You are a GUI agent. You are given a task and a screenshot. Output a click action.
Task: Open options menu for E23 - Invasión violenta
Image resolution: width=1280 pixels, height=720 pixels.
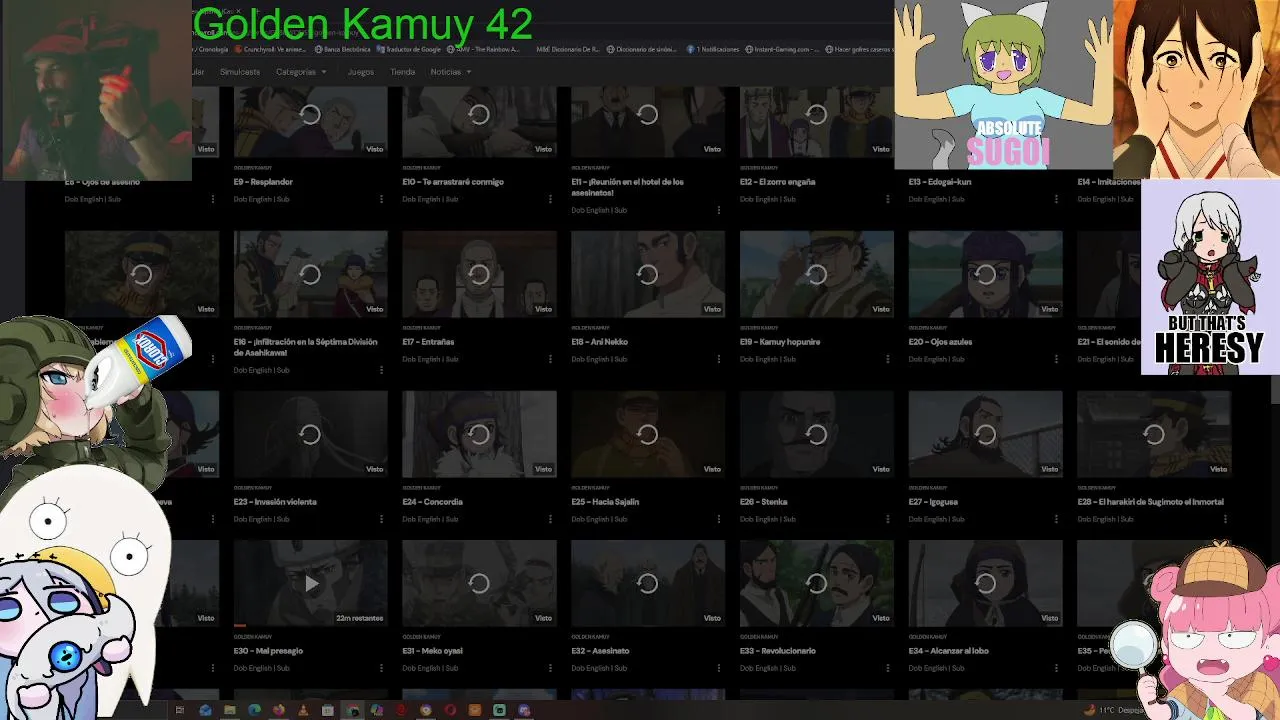[x=381, y=519]
